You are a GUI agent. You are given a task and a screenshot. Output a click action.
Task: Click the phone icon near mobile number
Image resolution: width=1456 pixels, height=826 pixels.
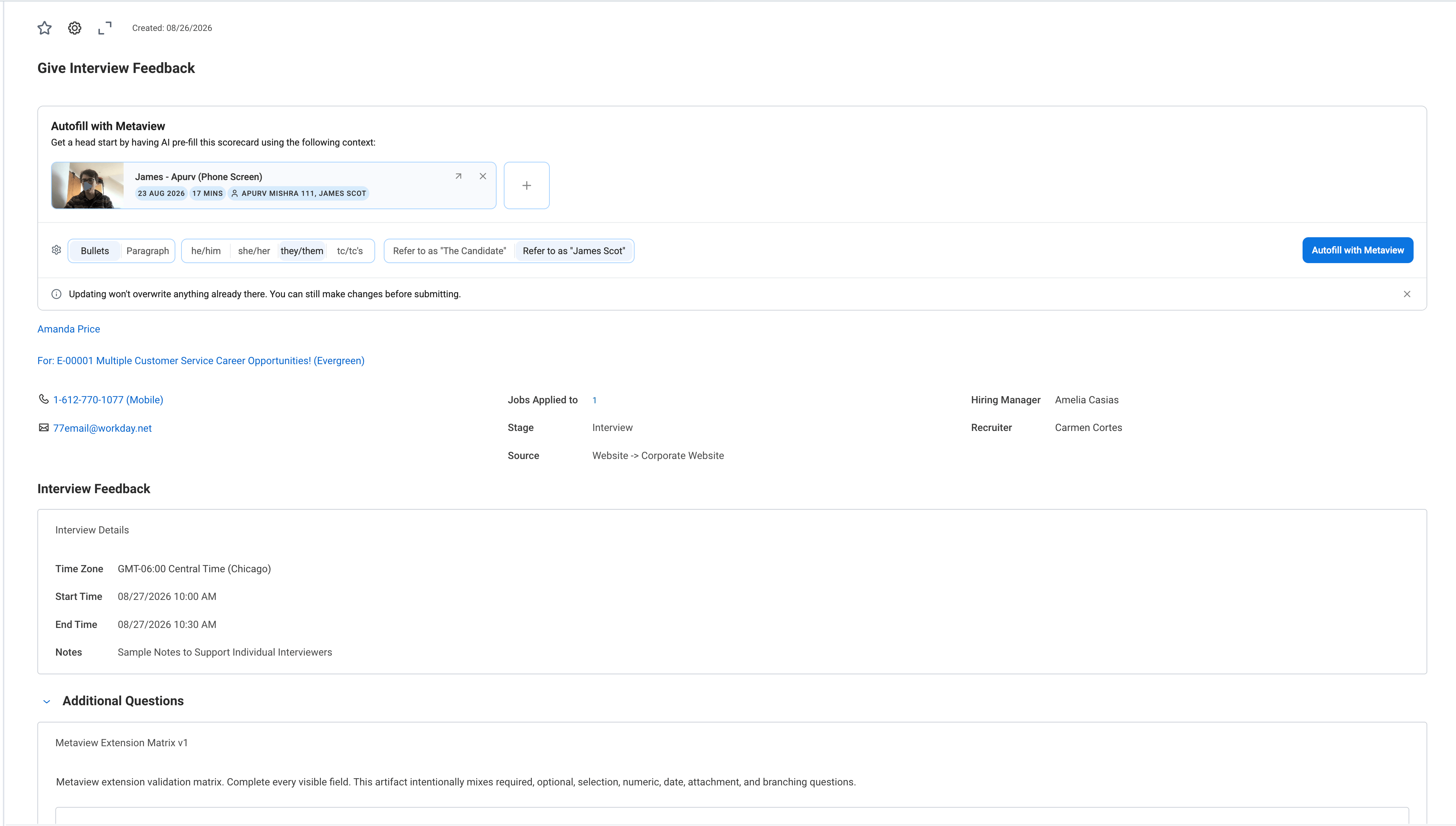[43, 399]
